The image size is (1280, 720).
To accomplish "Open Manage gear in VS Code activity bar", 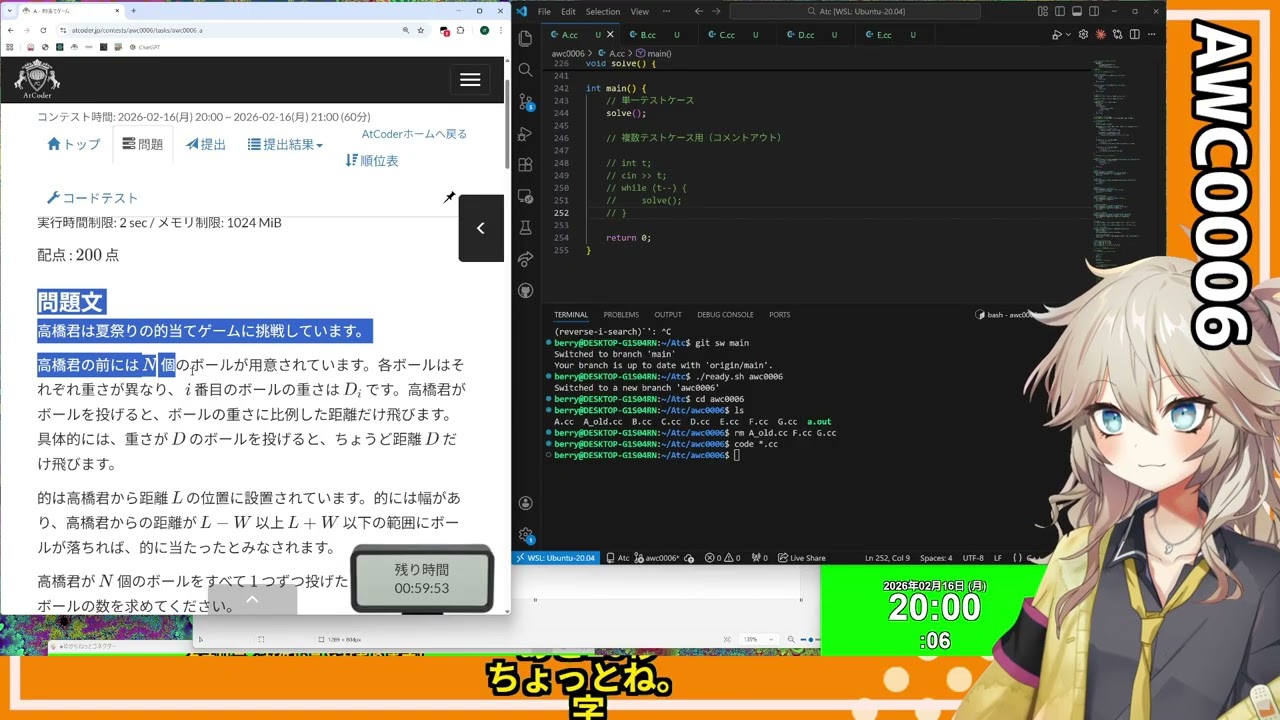I will [526, 535].
